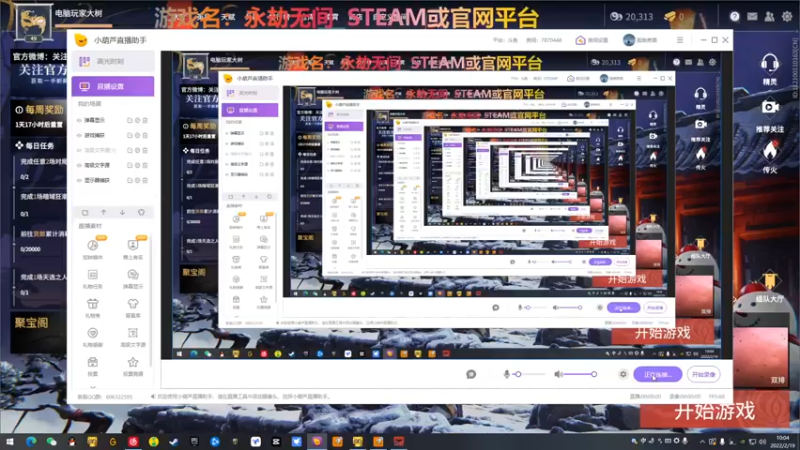Toggle visibility eye of 游戏捕获 scene
Image resolution: width=800 pixels, height=450 pixels.
coord(79,135)
